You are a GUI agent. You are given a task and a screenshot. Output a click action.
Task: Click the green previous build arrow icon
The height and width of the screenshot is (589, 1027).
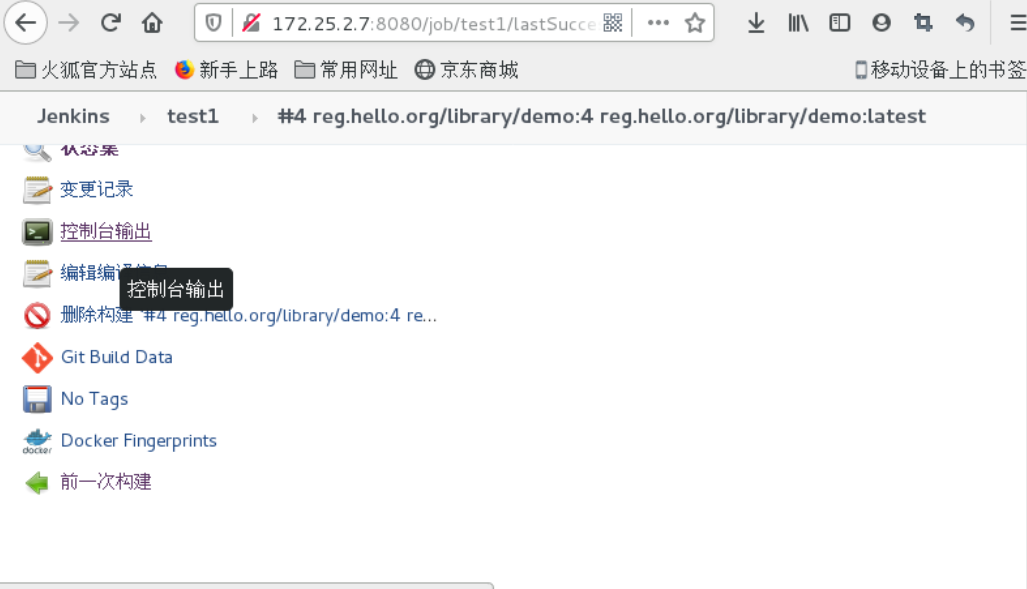pos(37,483)
